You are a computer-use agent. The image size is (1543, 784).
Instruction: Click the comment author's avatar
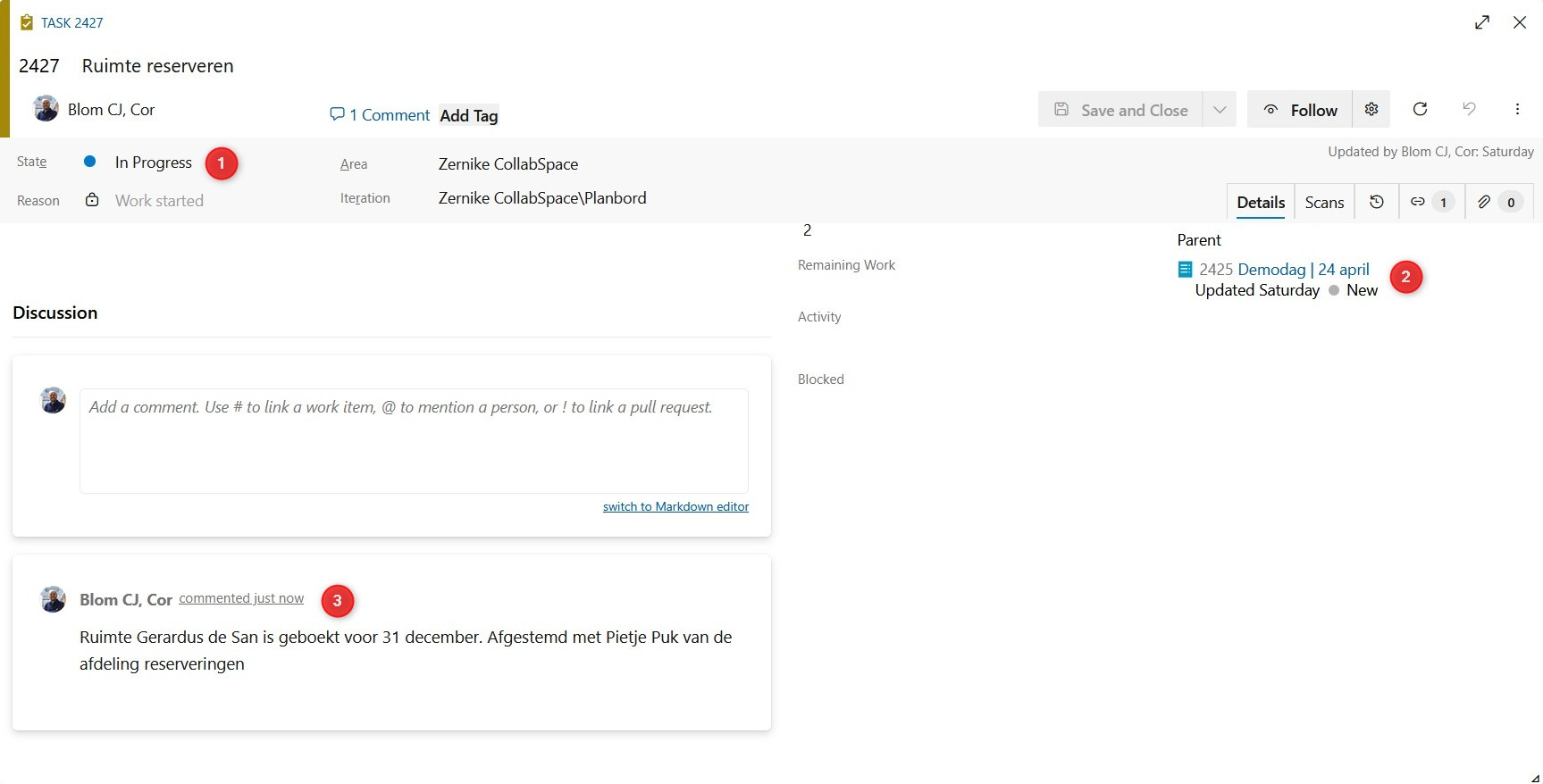coord(53,599)
